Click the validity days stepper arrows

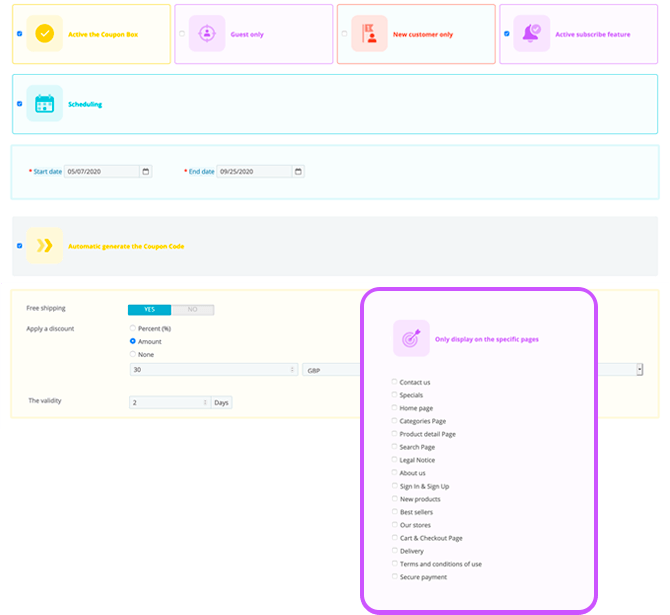pyautogui.click(x=205, y=402)
